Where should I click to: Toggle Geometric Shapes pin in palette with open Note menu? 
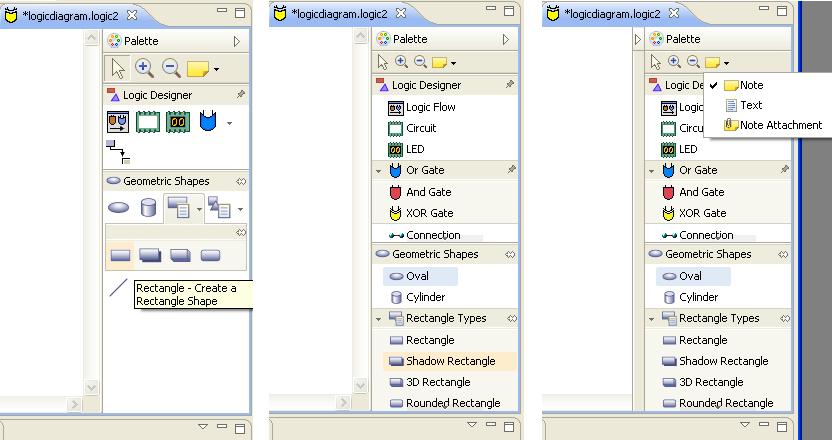[x=783, y=254]
